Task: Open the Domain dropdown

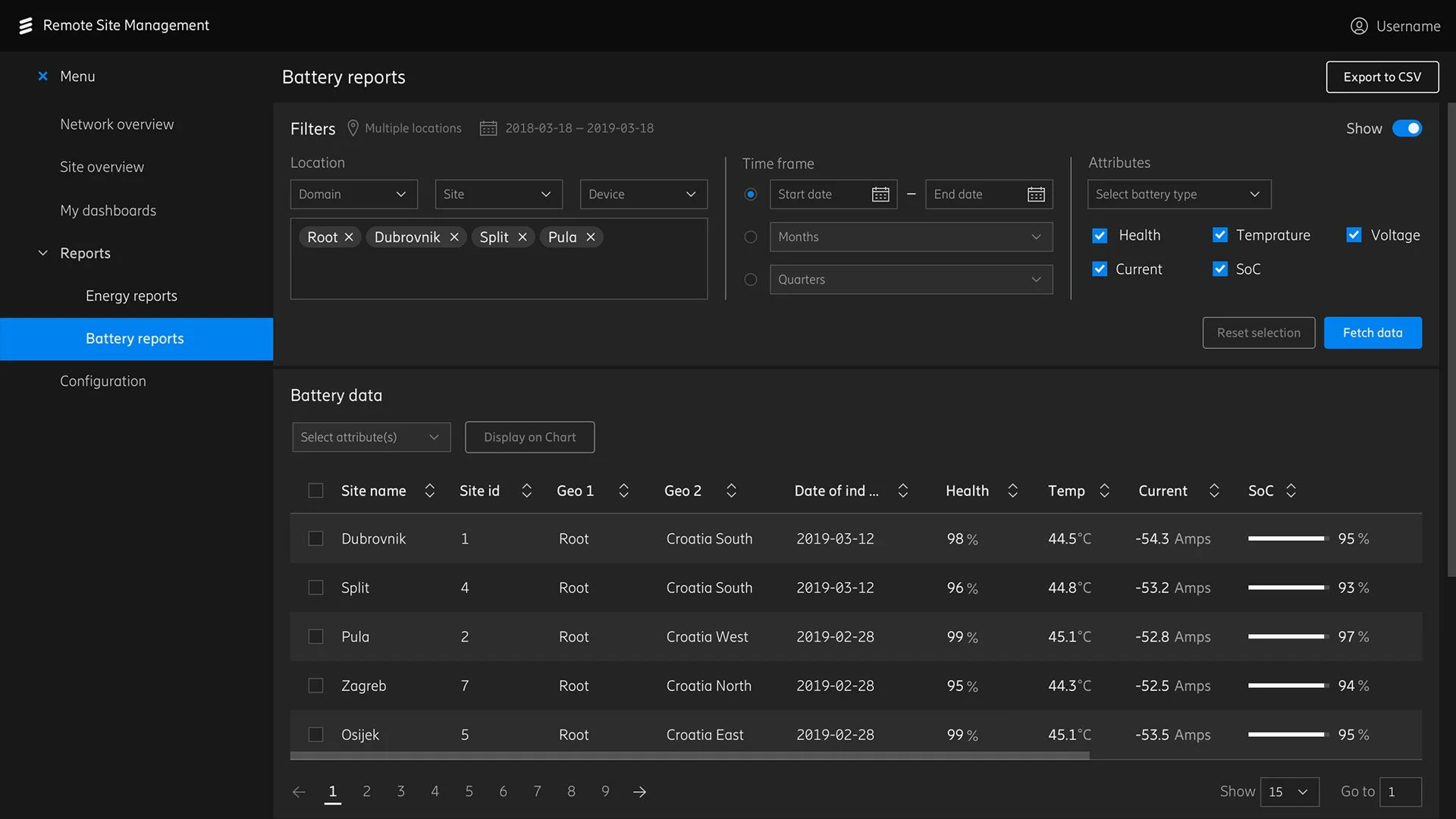Action: point(353,194)
